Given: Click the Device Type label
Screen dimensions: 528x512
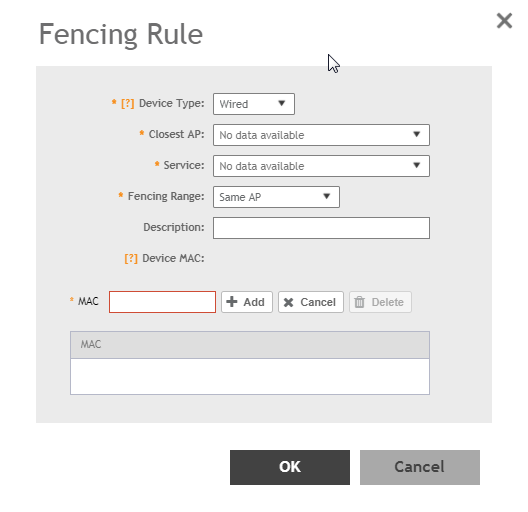Looking at the screenshot, I should (172, 103).
